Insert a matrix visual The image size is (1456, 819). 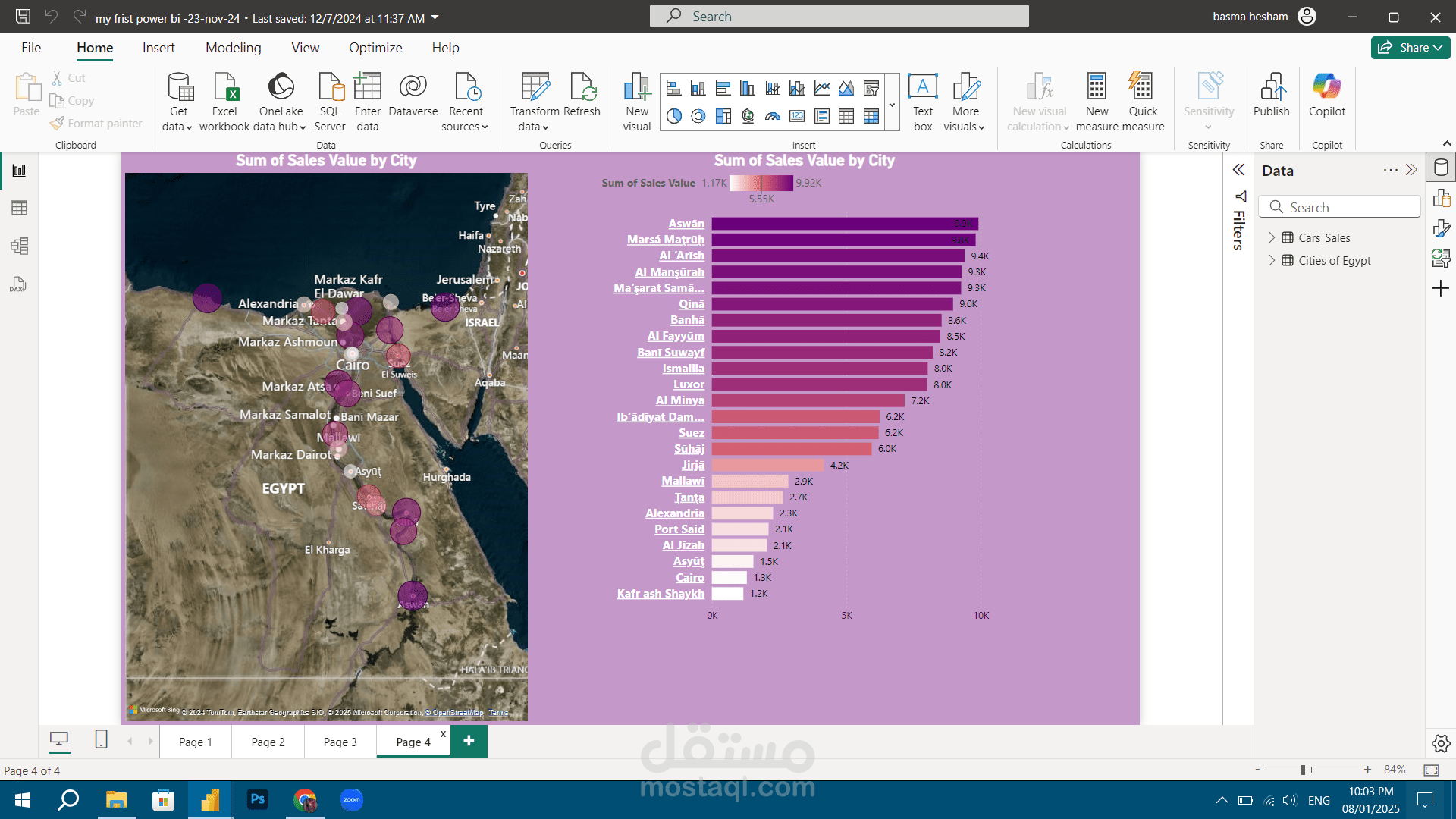tap(871, 116)
